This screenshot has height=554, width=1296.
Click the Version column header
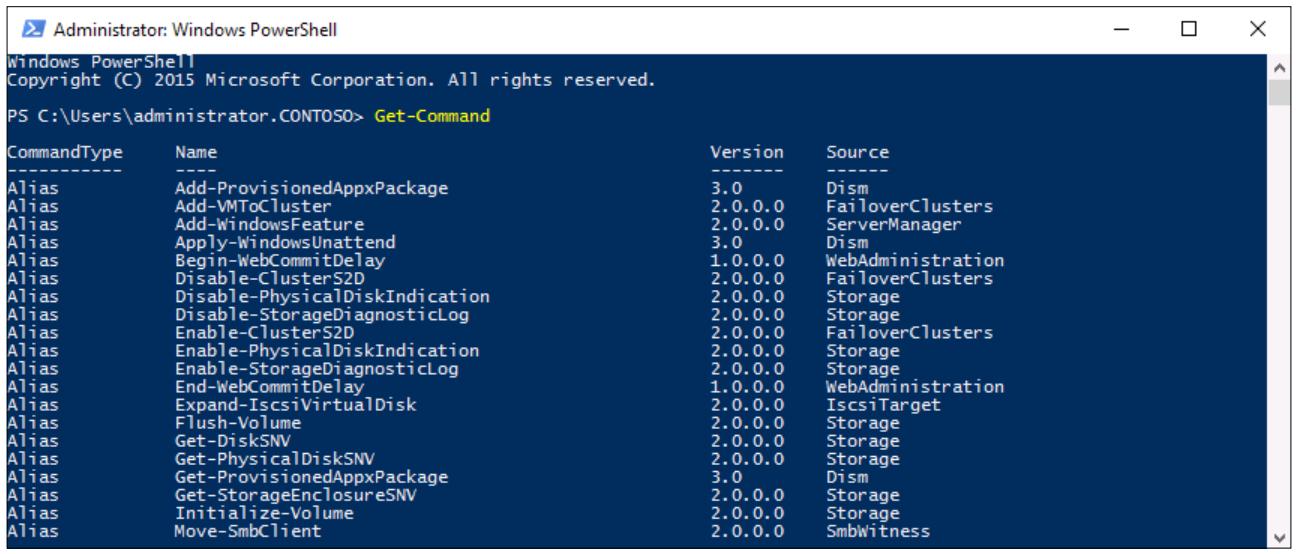pos(746,153)
